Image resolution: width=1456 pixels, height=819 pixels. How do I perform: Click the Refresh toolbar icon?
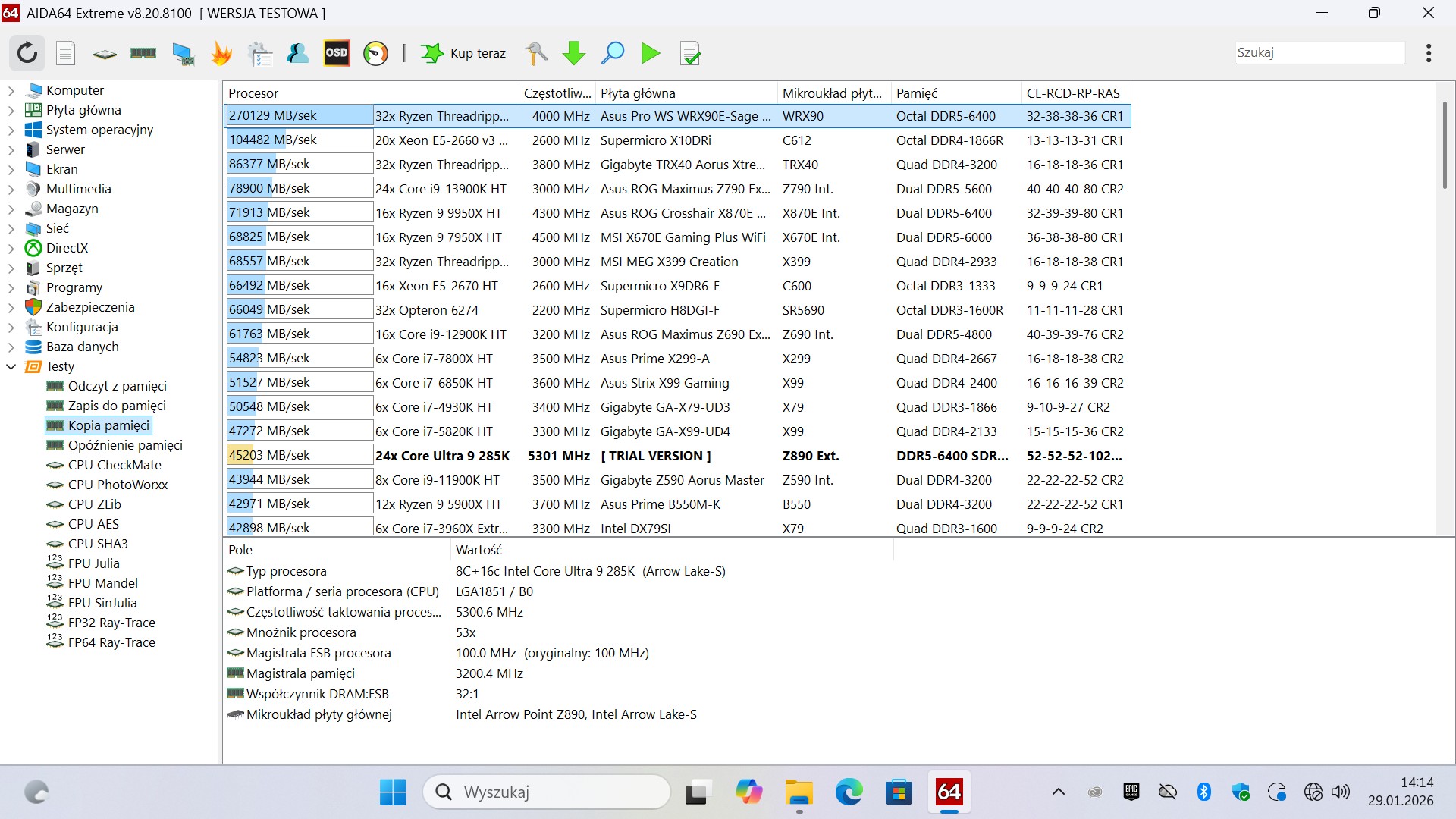point(27,53)
